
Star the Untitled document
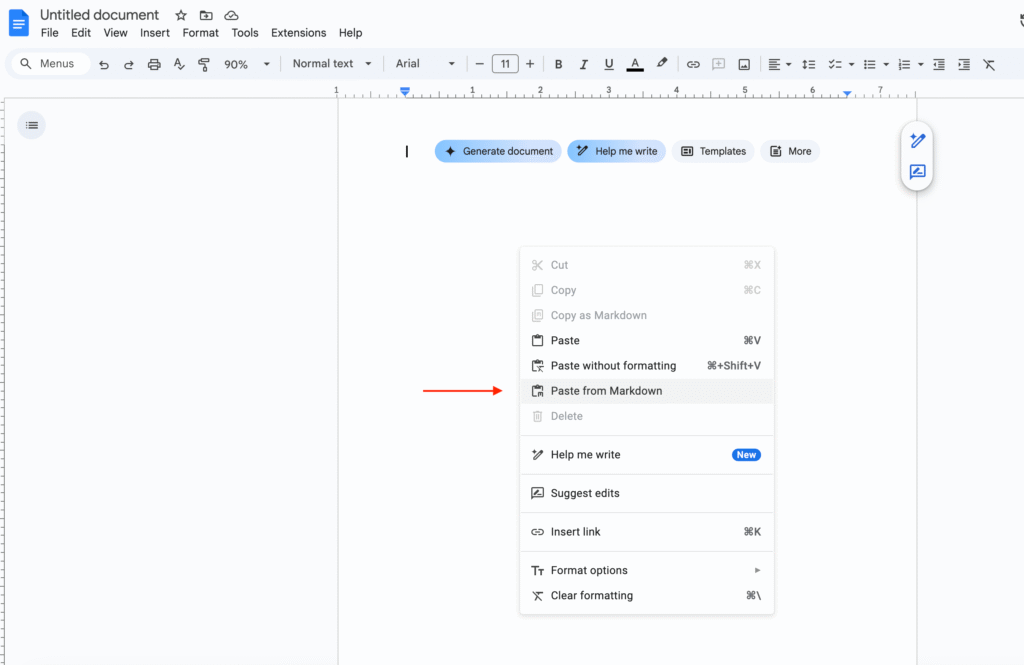click(x=181, y=15)
